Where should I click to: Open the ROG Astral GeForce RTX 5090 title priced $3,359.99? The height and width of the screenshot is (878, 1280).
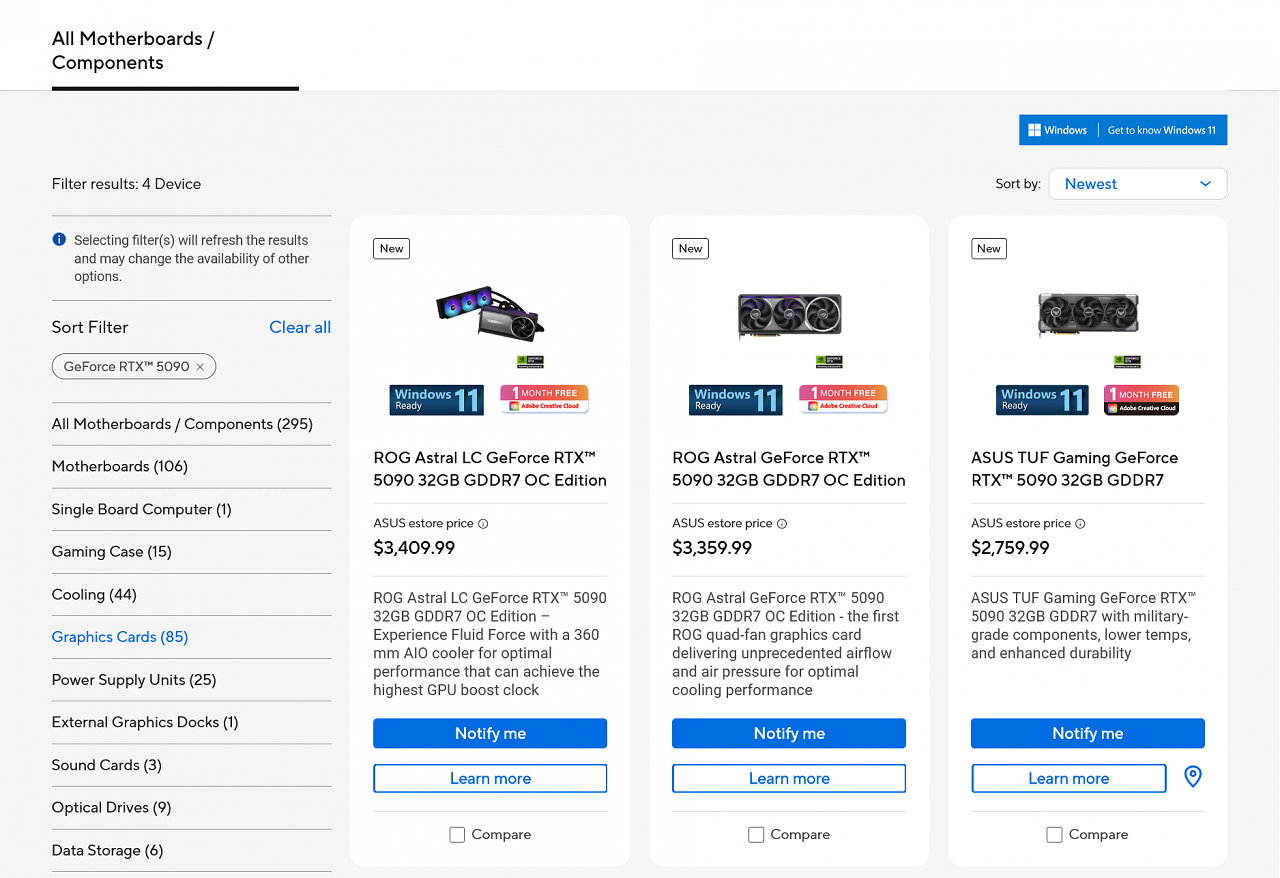click(x=789, y=469)
